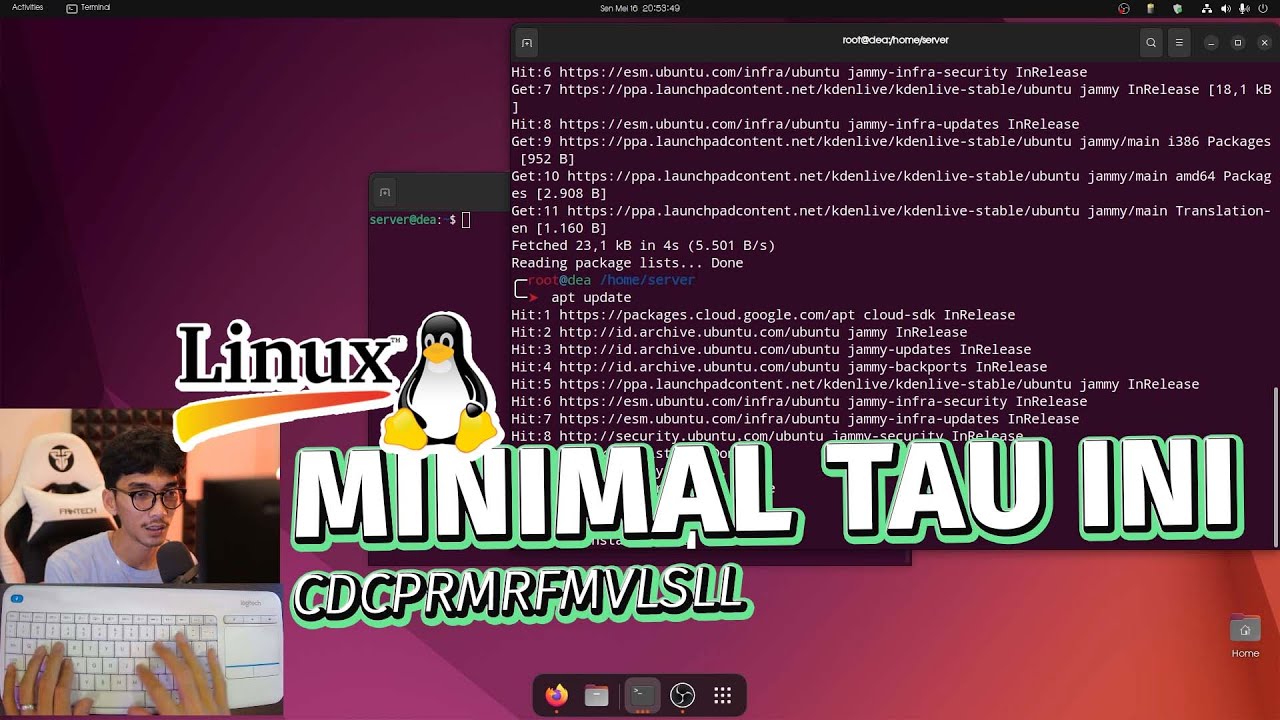The height and width of the screenshot is (720, 1280).
Task: Close the root@dea terminal window
Action: click(1265, 43)
